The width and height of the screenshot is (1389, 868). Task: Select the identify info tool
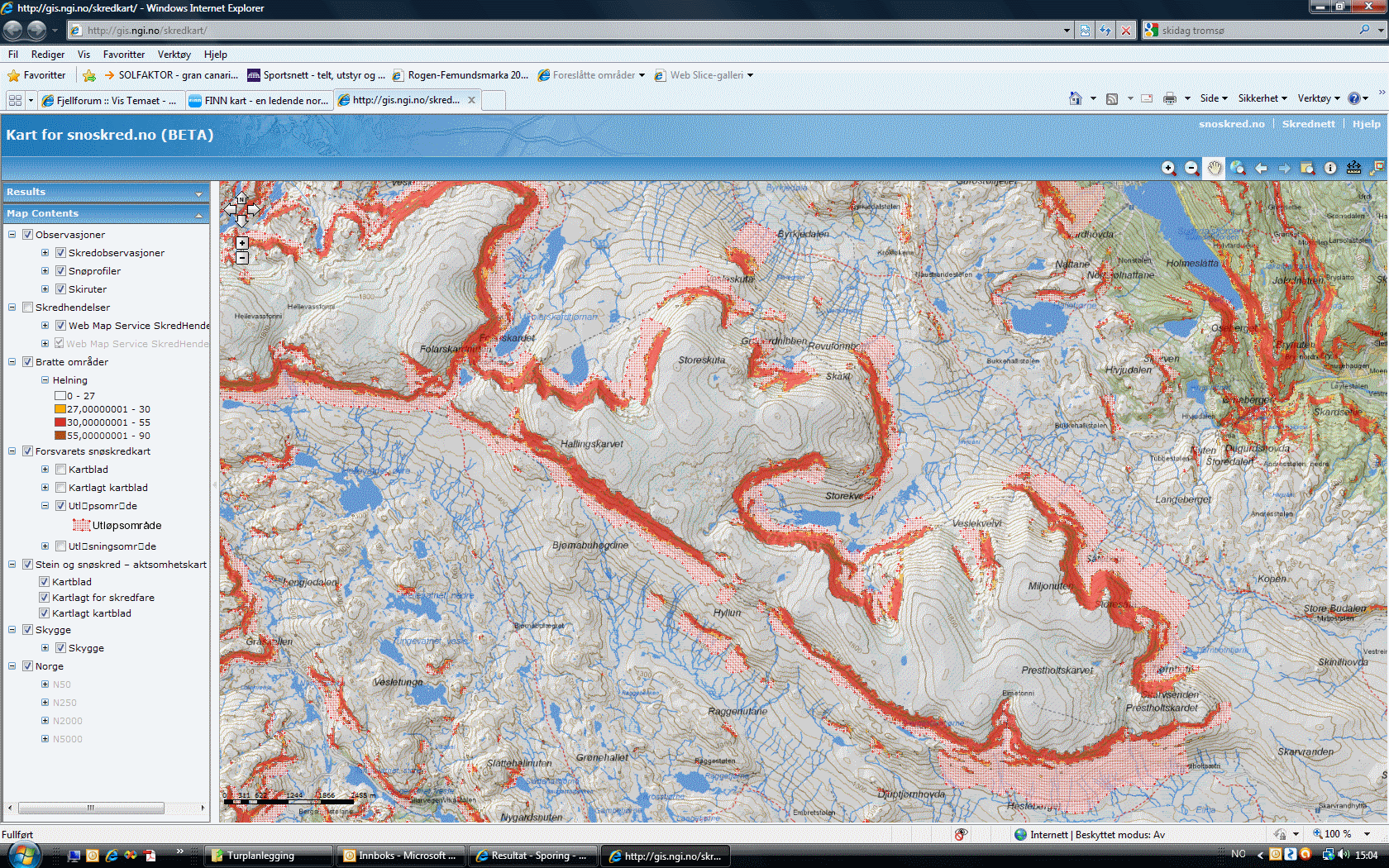[1330, 168]
